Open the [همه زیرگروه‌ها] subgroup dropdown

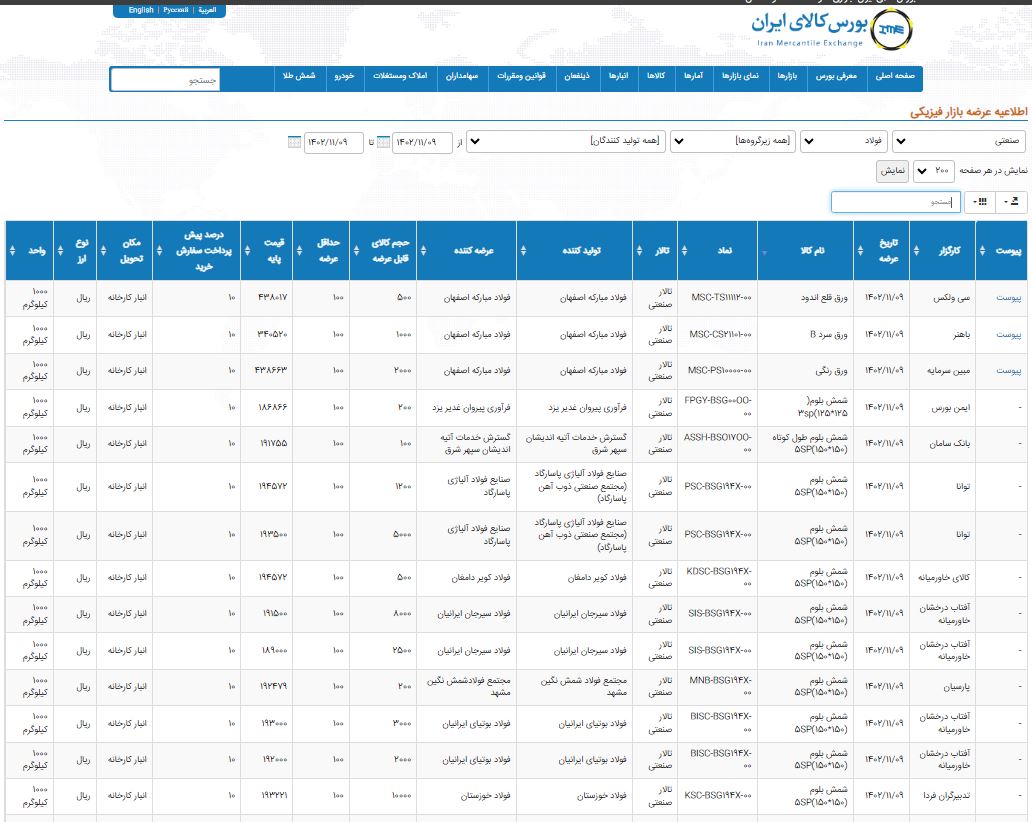tap(733, 141)
